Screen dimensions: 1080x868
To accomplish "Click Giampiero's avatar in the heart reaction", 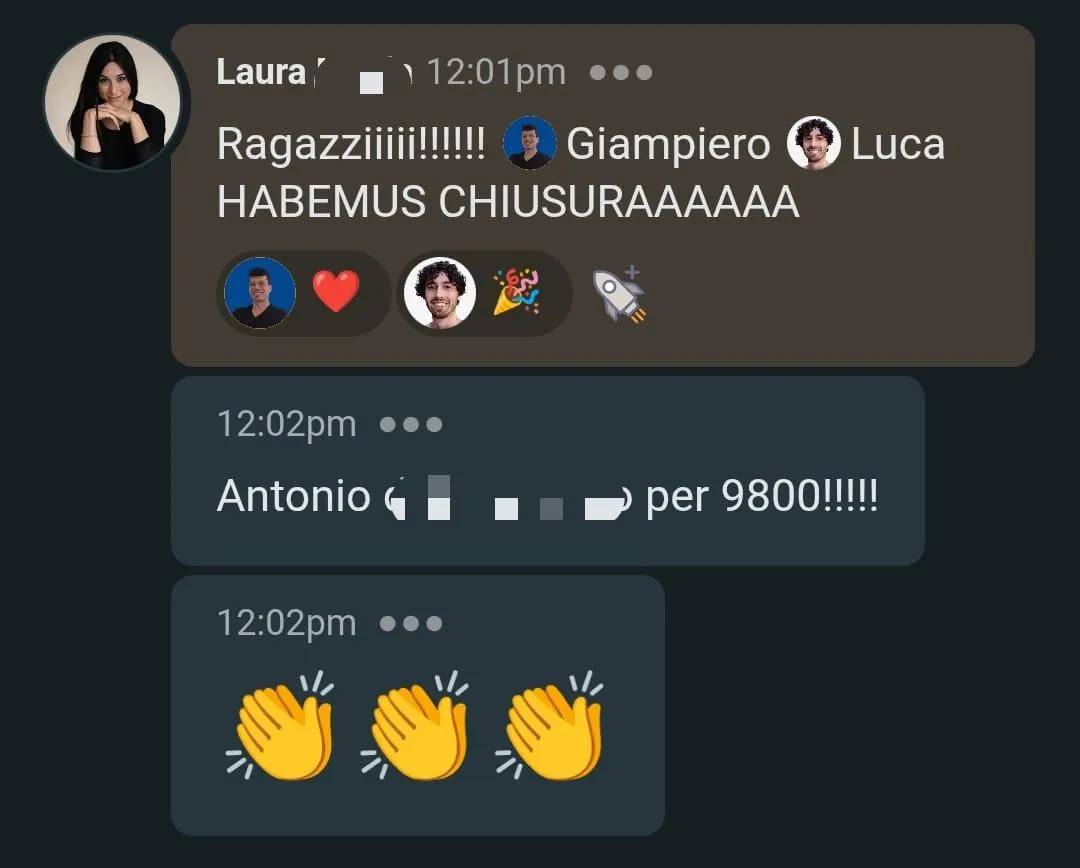I will point(260,293).
